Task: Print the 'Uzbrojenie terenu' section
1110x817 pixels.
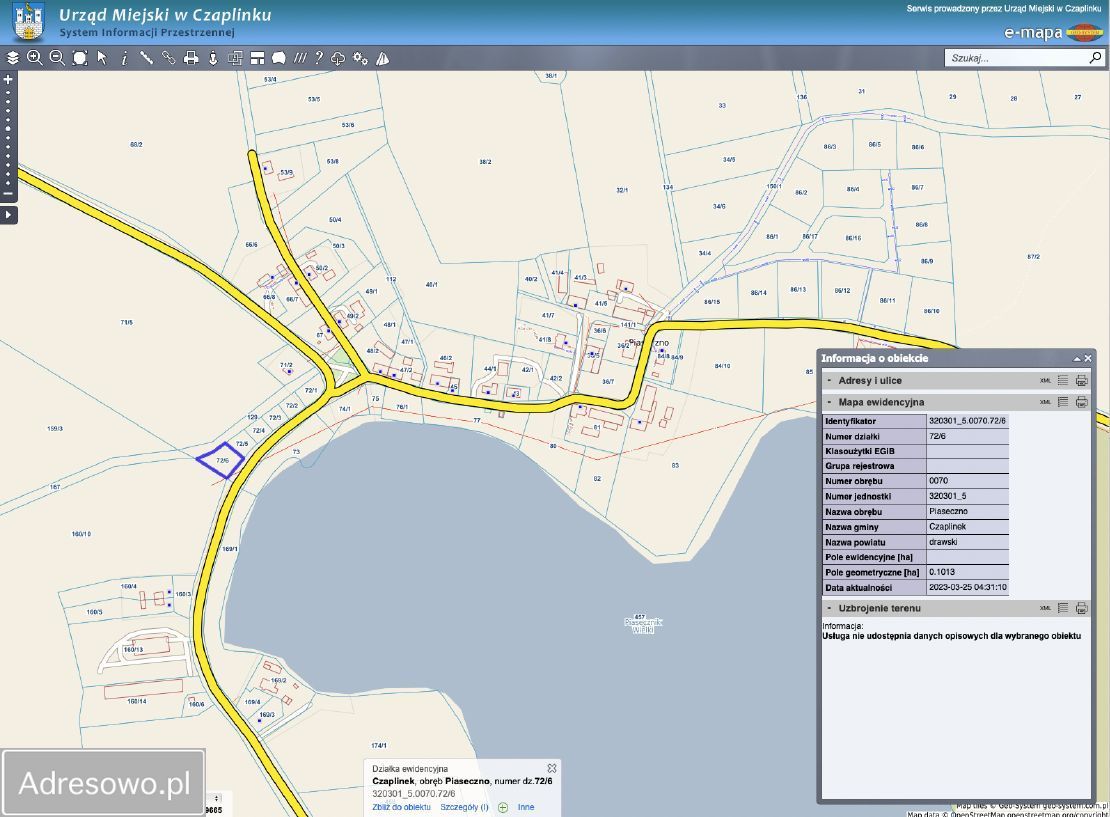Action: 1081,608
